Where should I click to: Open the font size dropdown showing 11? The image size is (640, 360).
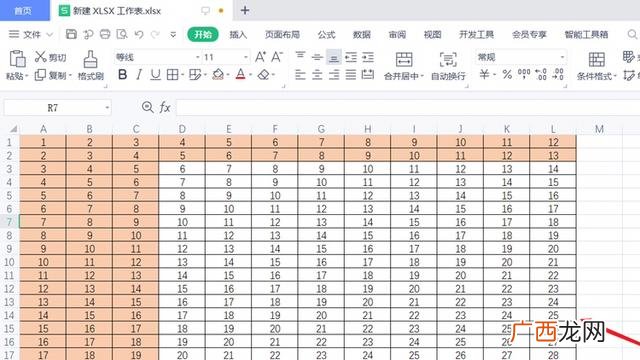(x=246, y=57)
